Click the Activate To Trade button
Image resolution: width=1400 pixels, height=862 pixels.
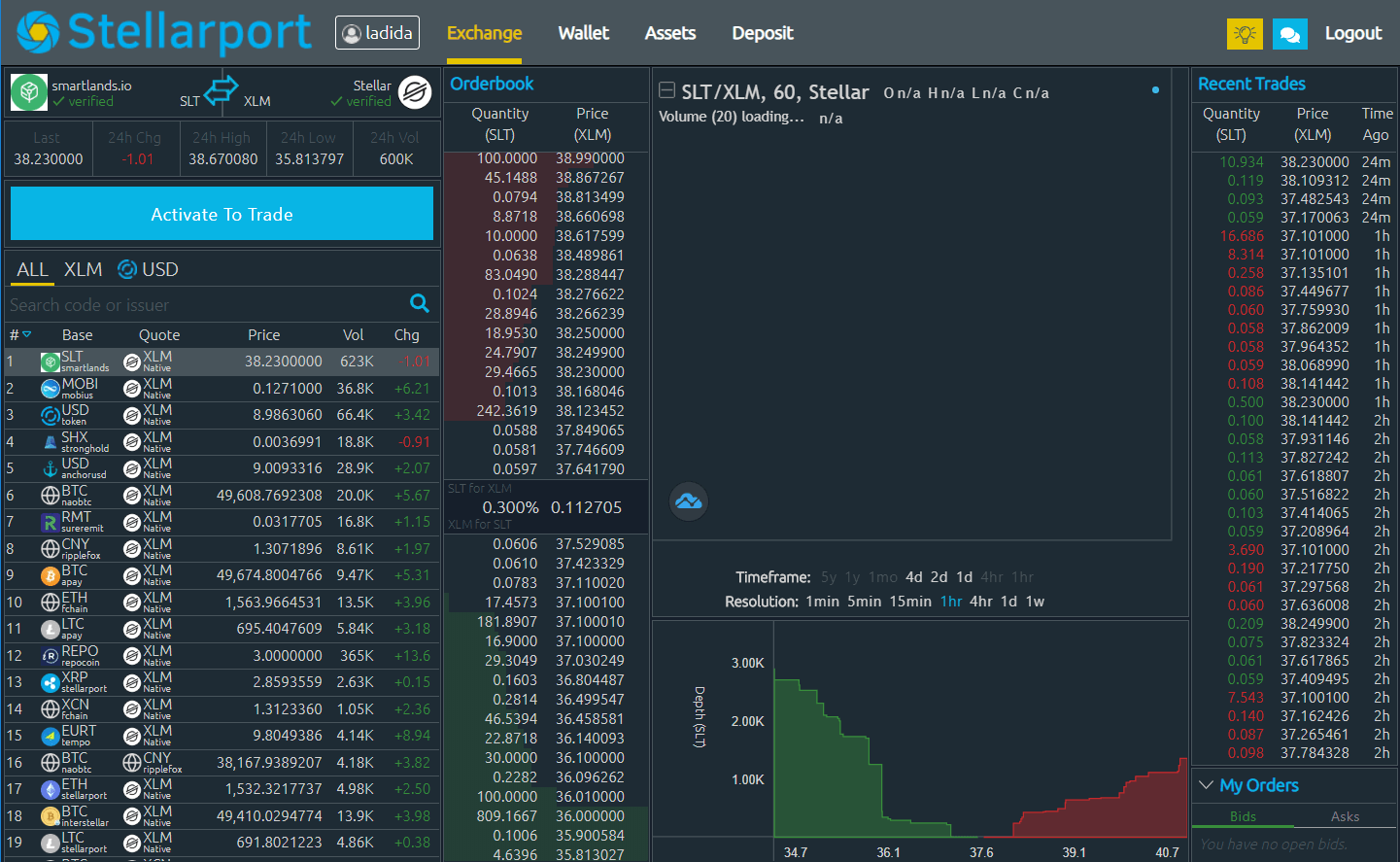(222, 214)
